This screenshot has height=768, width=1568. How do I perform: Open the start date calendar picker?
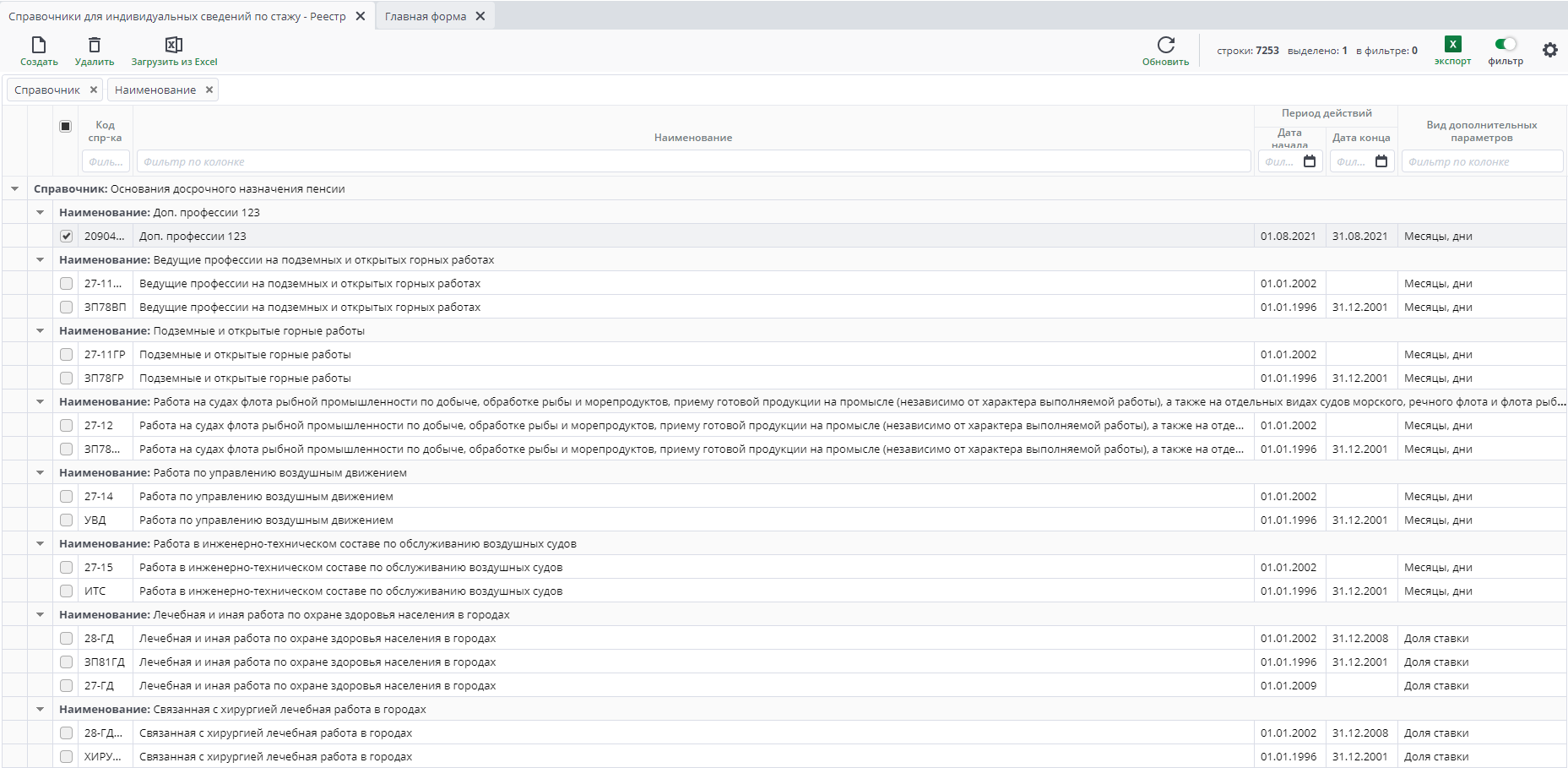(x=1310, y=161)
